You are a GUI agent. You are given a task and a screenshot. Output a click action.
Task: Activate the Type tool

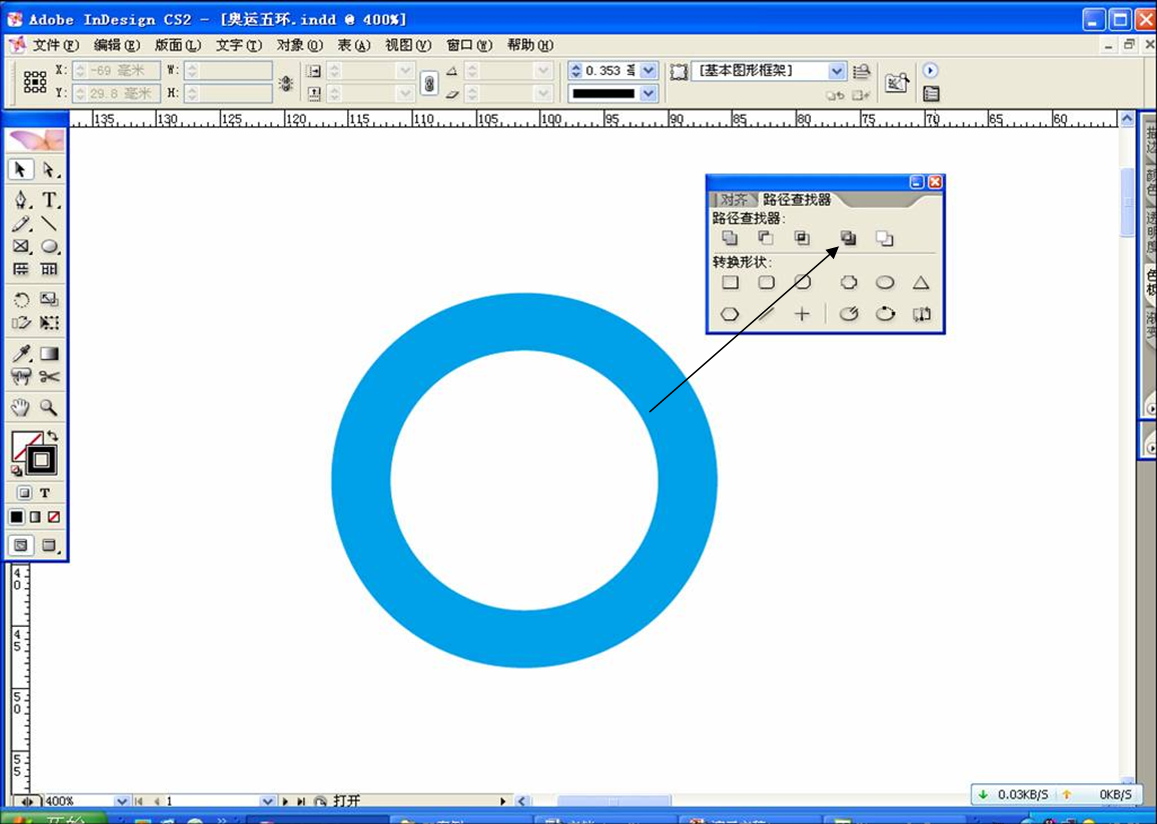49,199
